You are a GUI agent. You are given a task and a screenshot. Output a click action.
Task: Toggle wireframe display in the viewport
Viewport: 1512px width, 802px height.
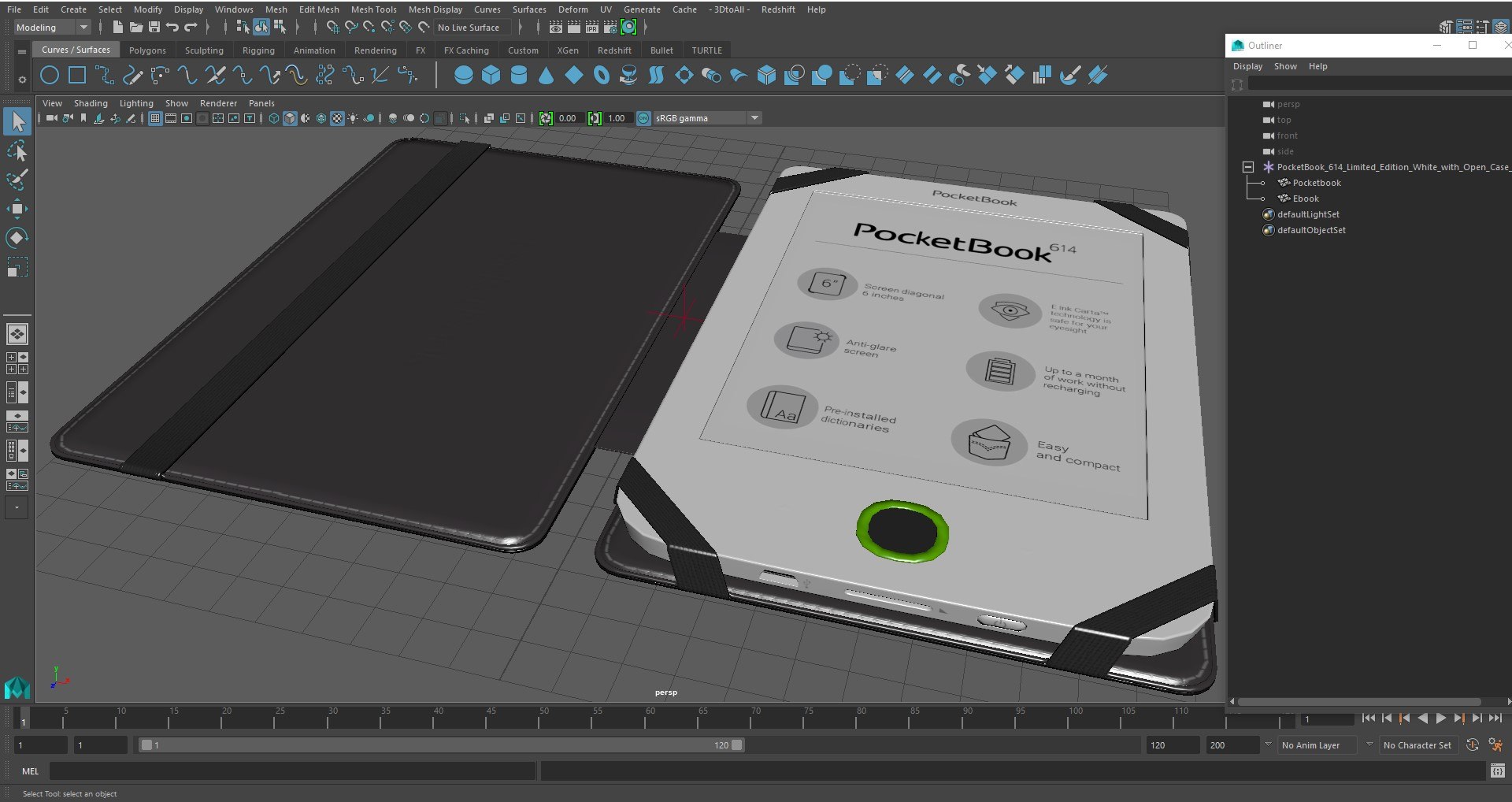coord(274,118)
